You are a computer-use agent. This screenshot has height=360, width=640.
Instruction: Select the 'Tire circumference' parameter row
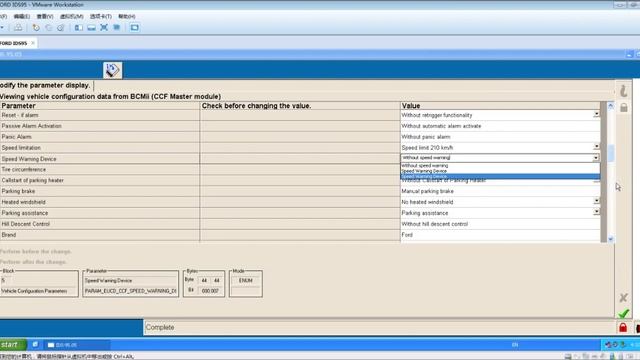click(x=100, y=169)
